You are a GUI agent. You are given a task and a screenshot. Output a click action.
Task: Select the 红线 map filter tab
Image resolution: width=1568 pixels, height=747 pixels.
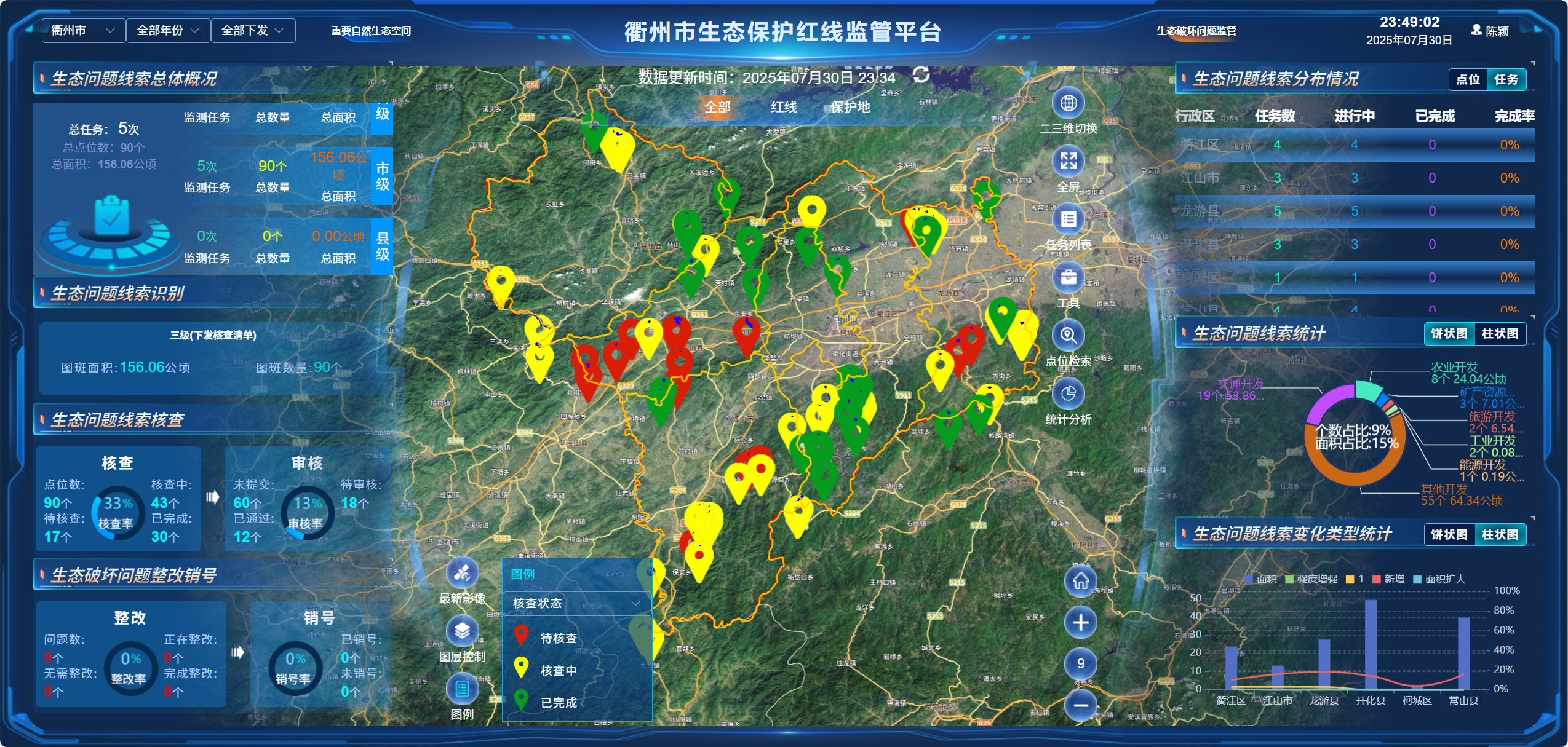pos(784,107)
